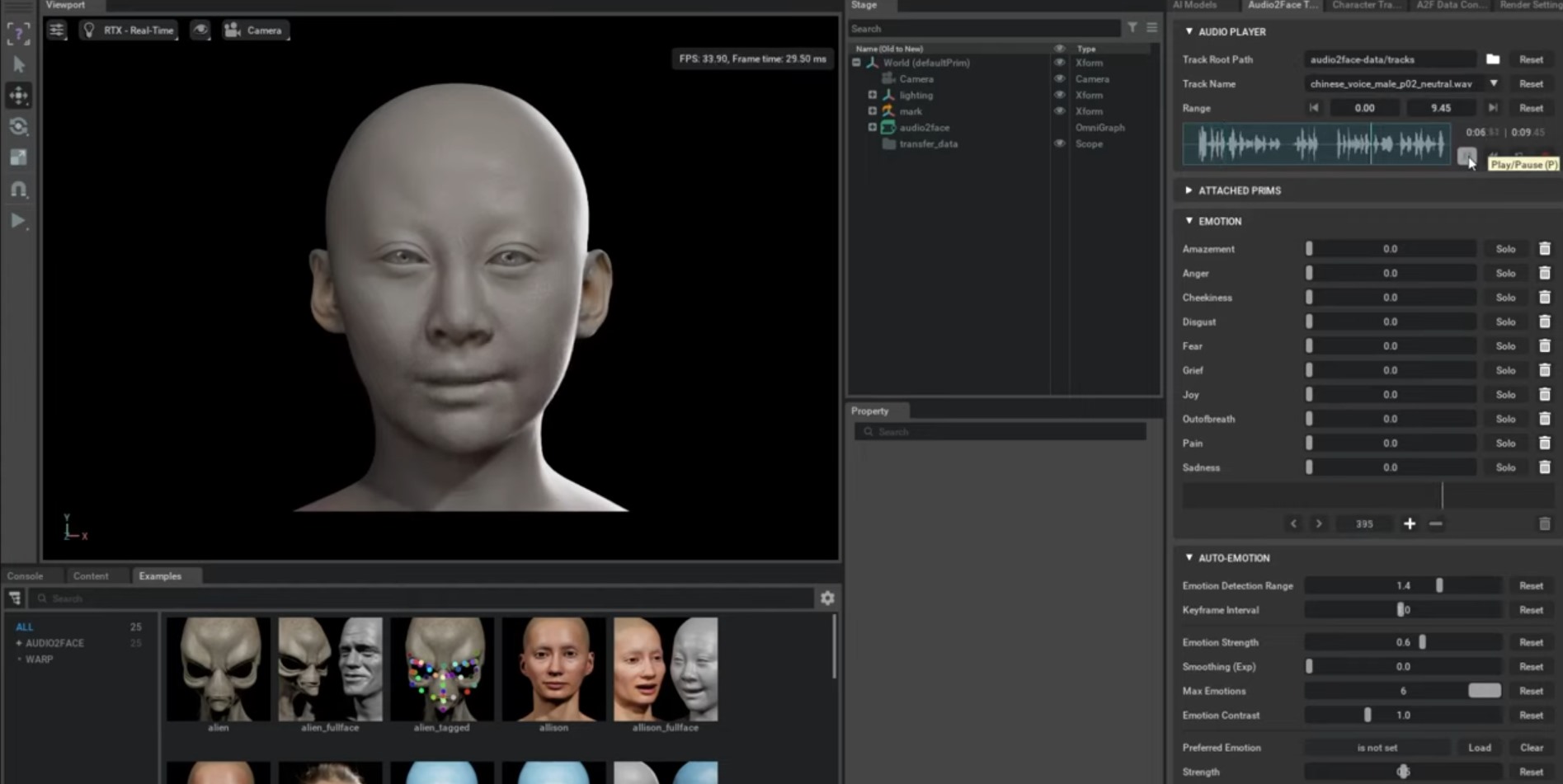Delete the Amazement emotion value

(1545, 249)
